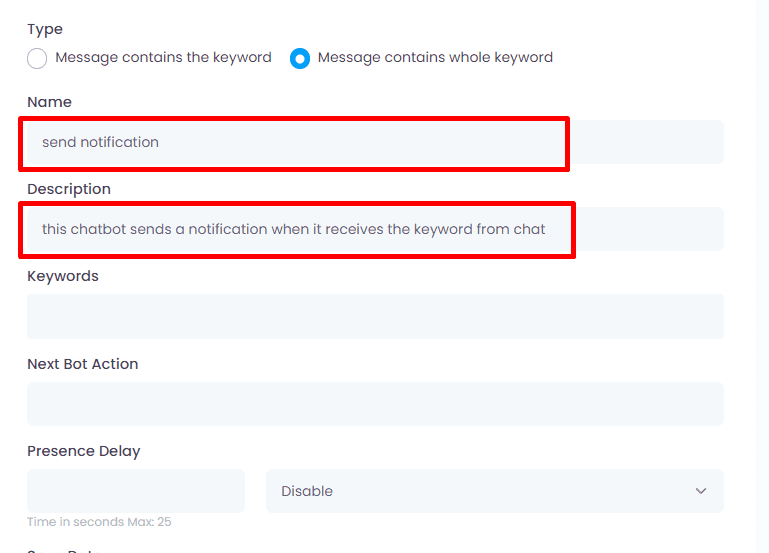This screenshot has width=769, height=553.
Task: Open the "Disable" presence dropdown
Action: 494,491
